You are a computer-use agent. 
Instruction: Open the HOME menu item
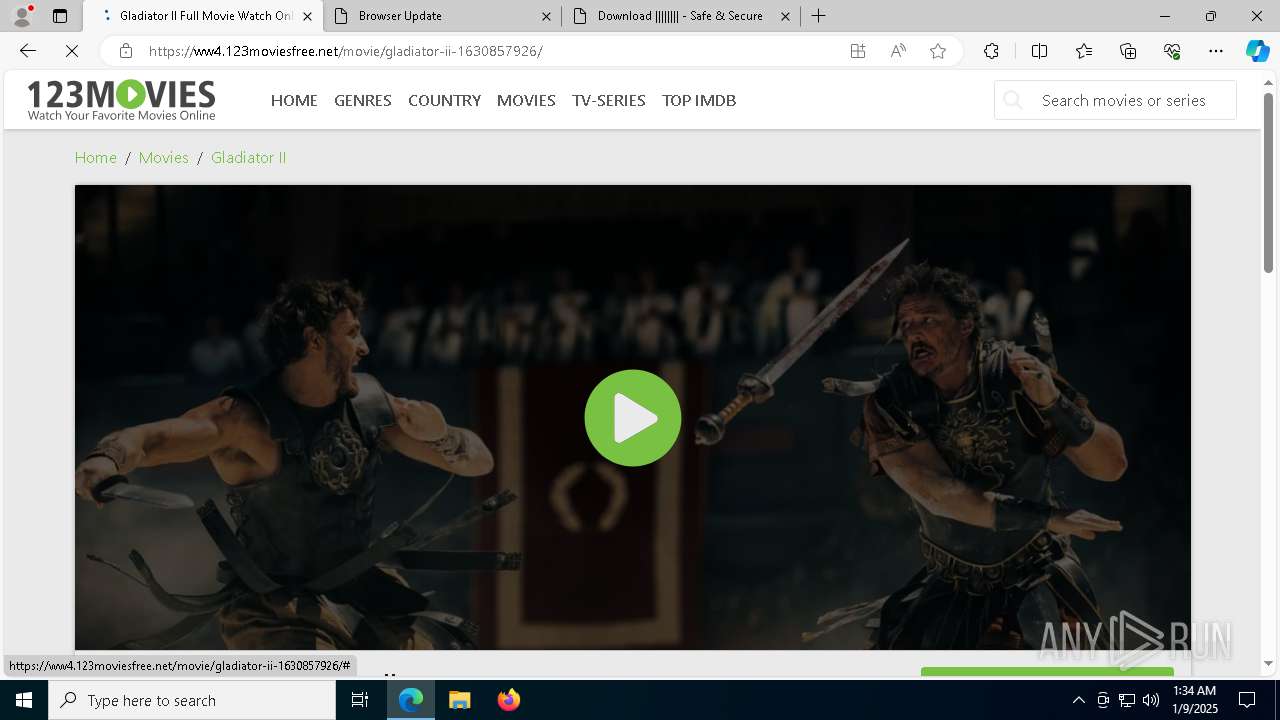[294, 100]
